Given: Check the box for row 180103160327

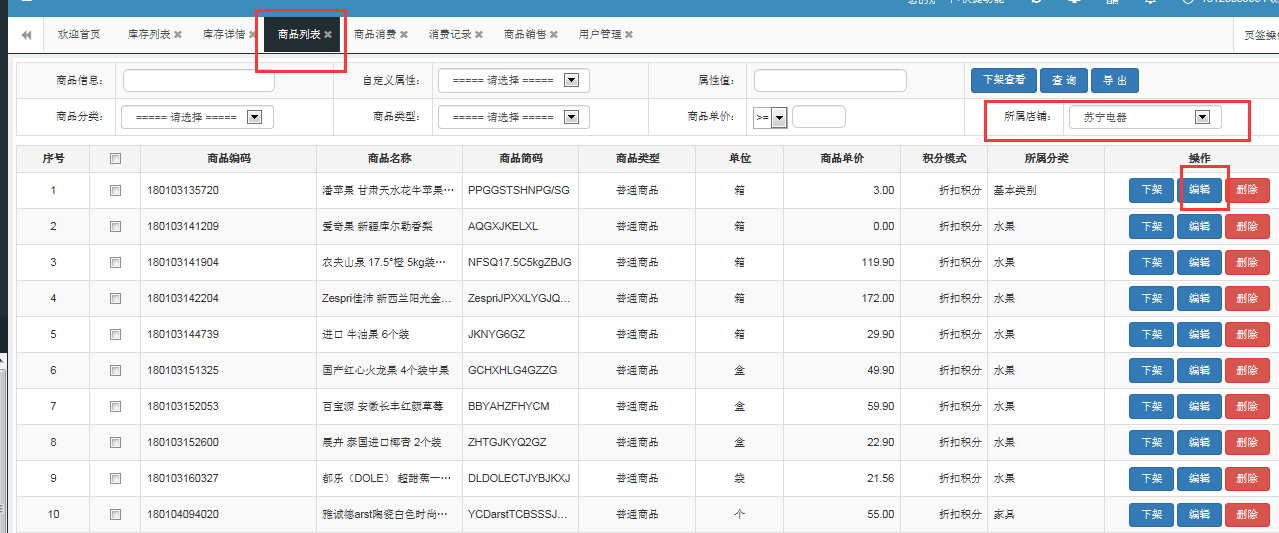Looking at the screenshot, I should pos(115,478).
